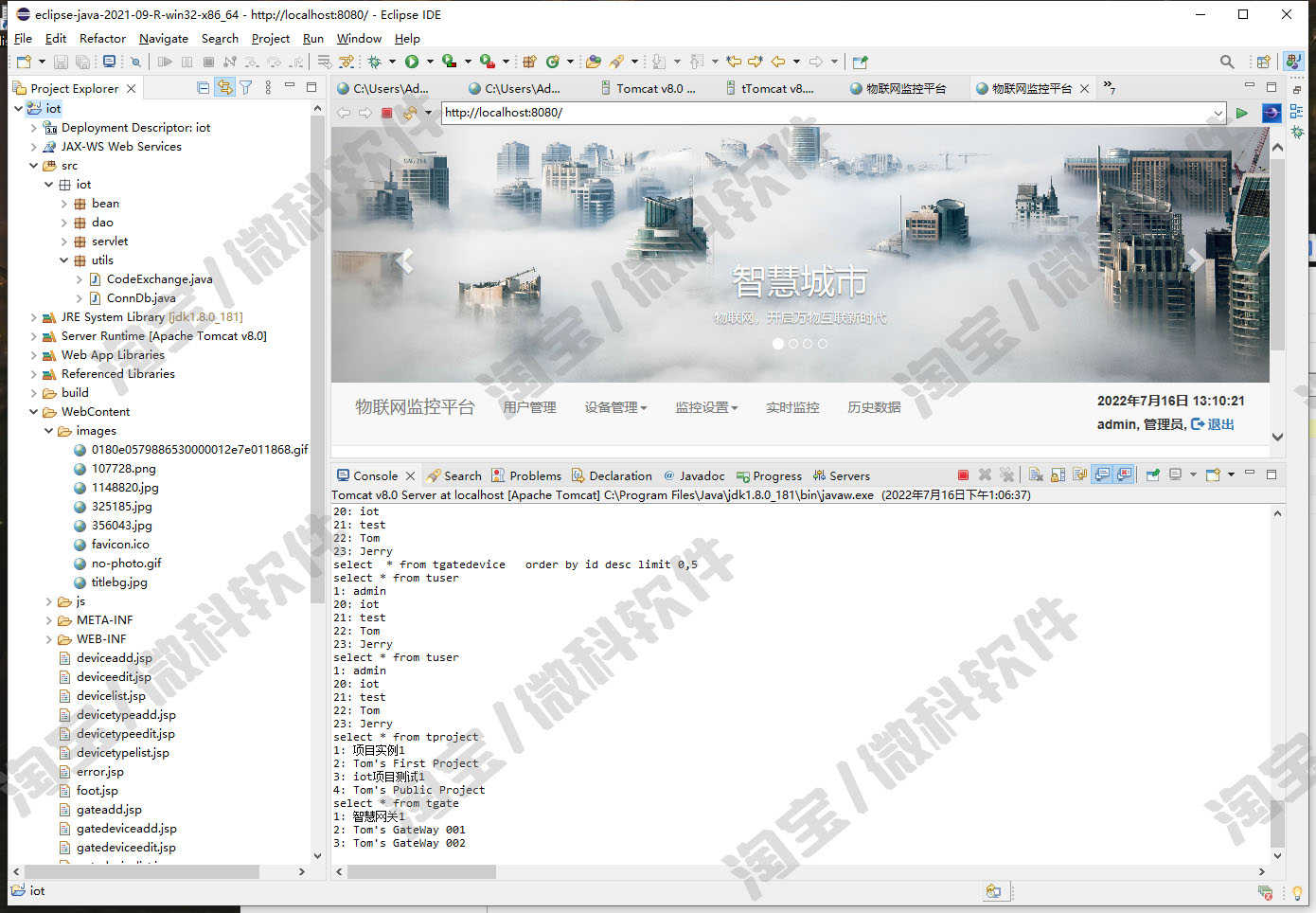Viewport: 1316px width, 913px height.
Task: Switch to the Problems tab
Action: point(525,475)
